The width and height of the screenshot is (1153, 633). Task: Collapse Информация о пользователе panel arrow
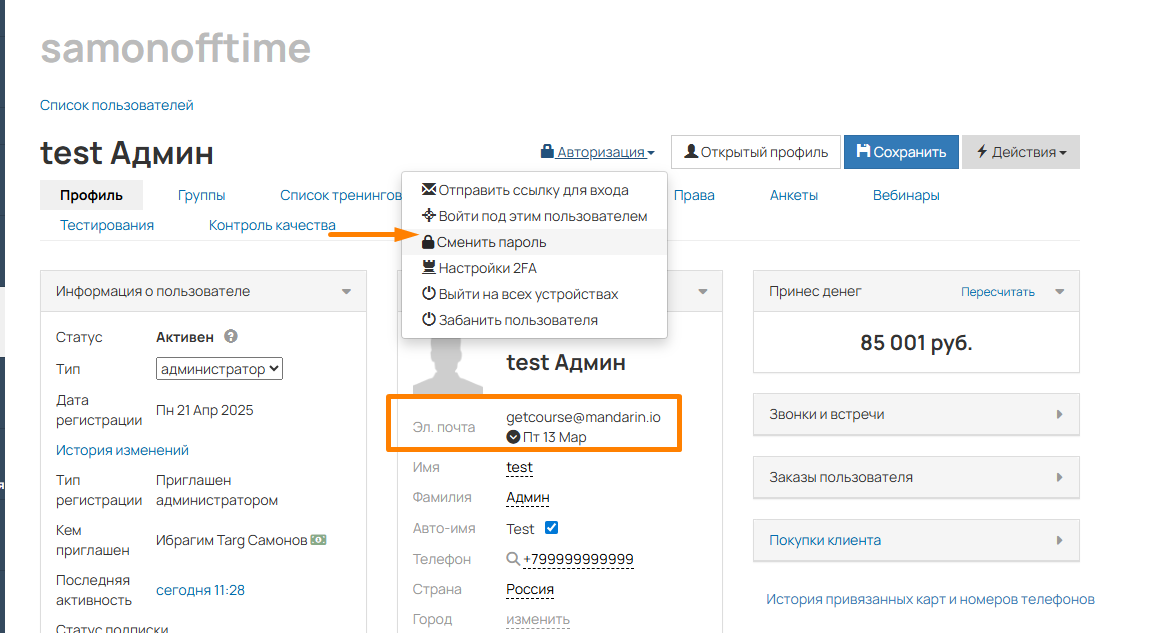point(346,292)
